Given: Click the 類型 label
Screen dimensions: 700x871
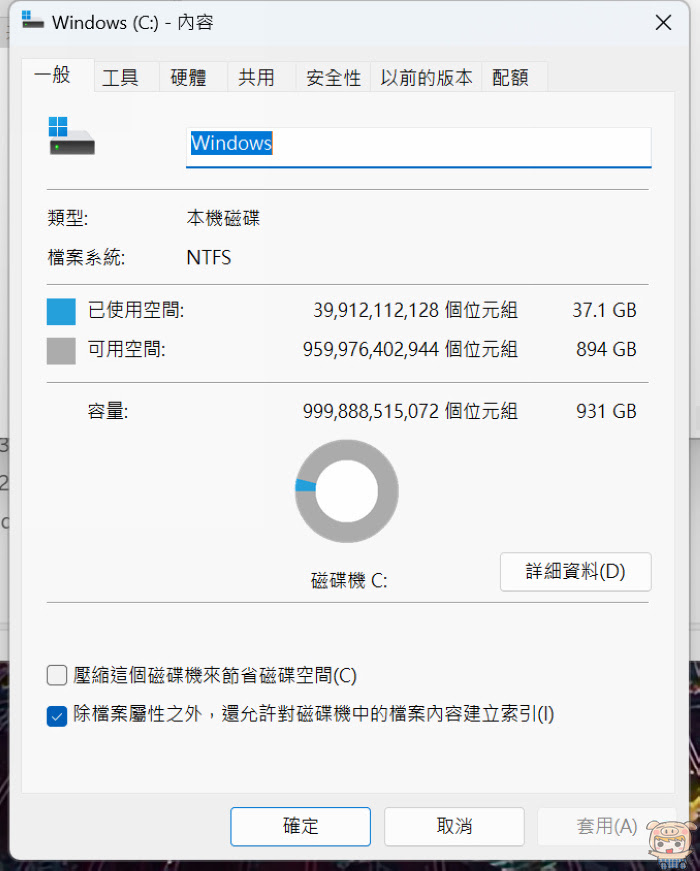Looking at the screenshot, I should pos(68,218).
